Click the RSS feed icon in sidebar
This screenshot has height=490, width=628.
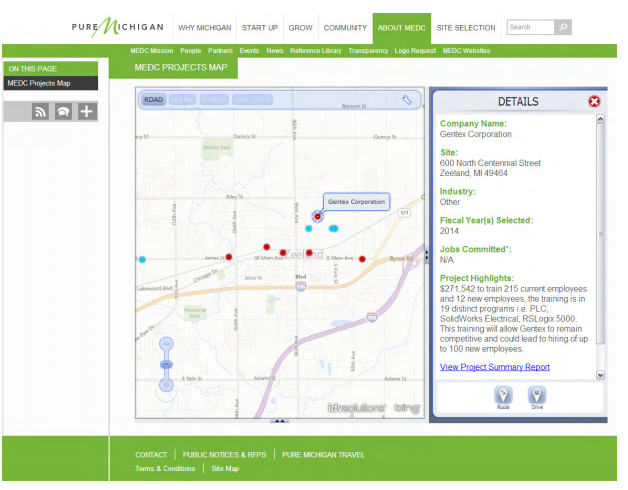(40, 112)
